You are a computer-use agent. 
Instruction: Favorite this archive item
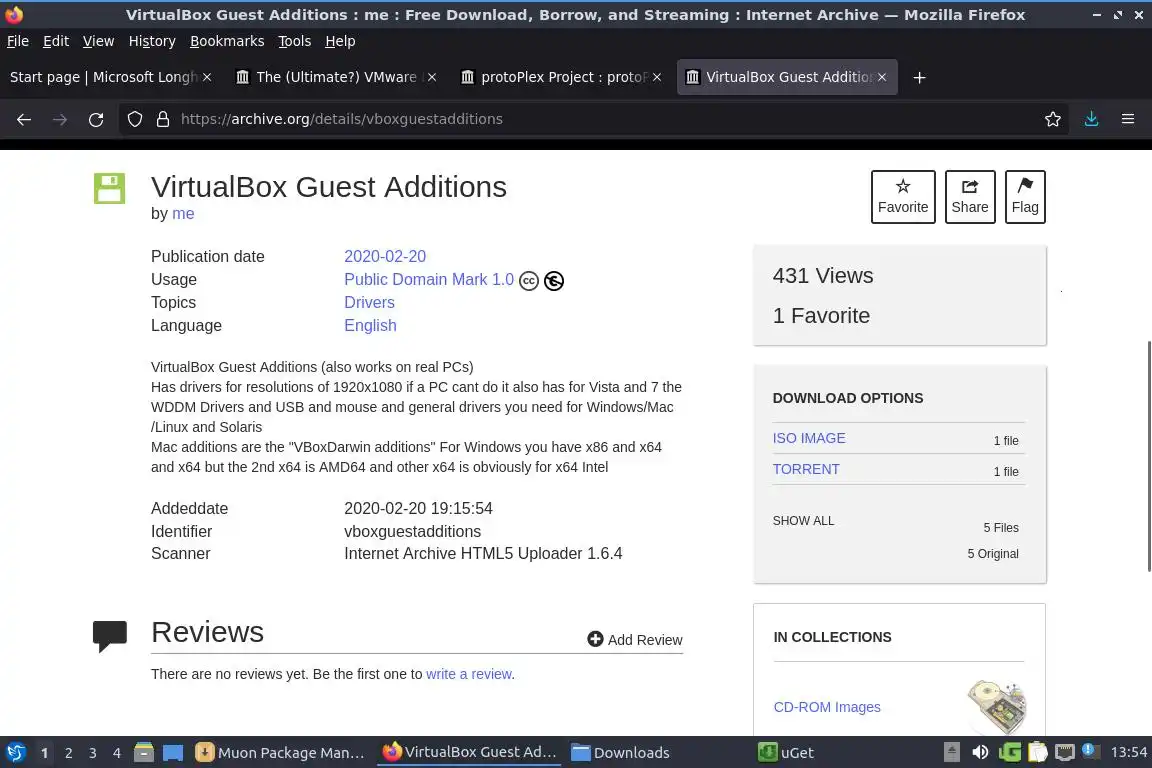903,197
